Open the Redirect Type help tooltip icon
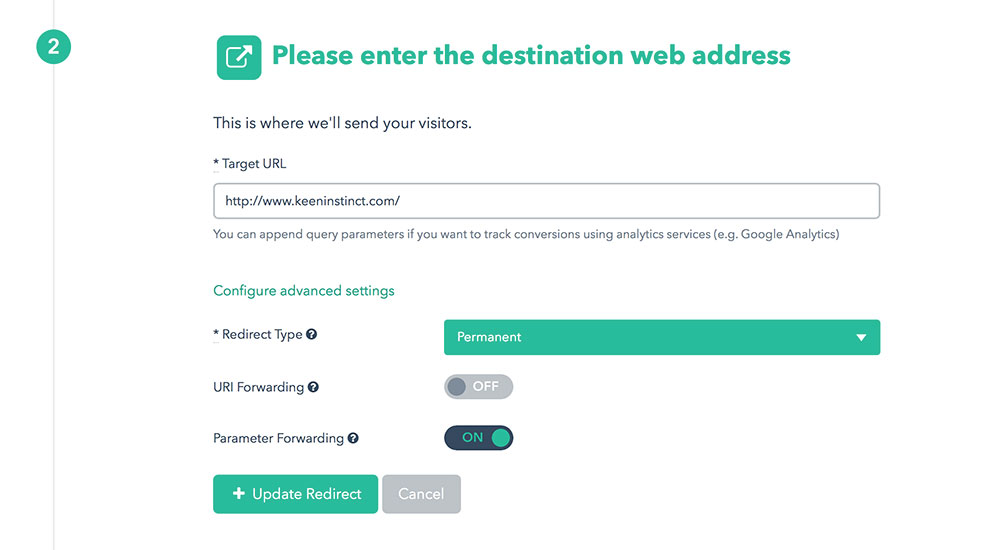 point(312,335)
